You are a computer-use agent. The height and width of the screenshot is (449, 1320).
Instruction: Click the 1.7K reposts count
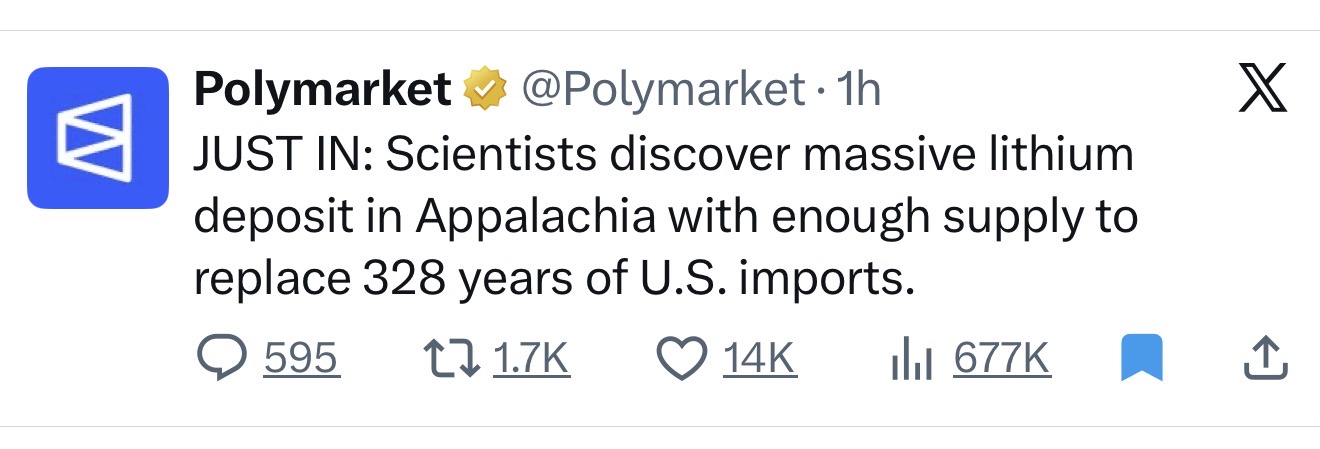(531, 359)
